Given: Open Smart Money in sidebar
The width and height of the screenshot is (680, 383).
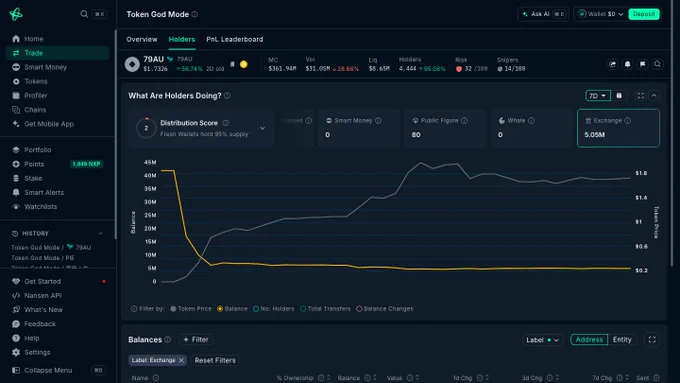Looking at the screenshot, I should pos(45,67).
